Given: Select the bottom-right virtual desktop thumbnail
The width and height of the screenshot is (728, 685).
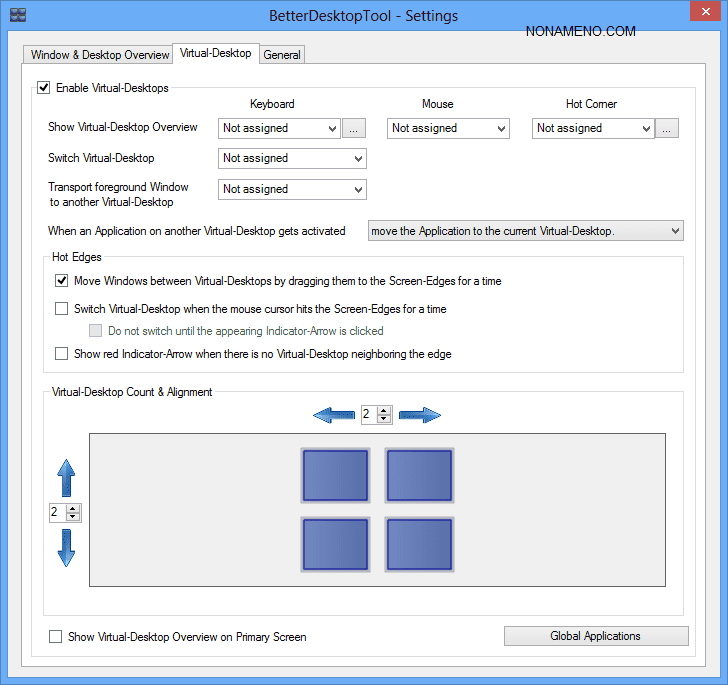Looking at the screenshot, I should (x=419, y=545).
